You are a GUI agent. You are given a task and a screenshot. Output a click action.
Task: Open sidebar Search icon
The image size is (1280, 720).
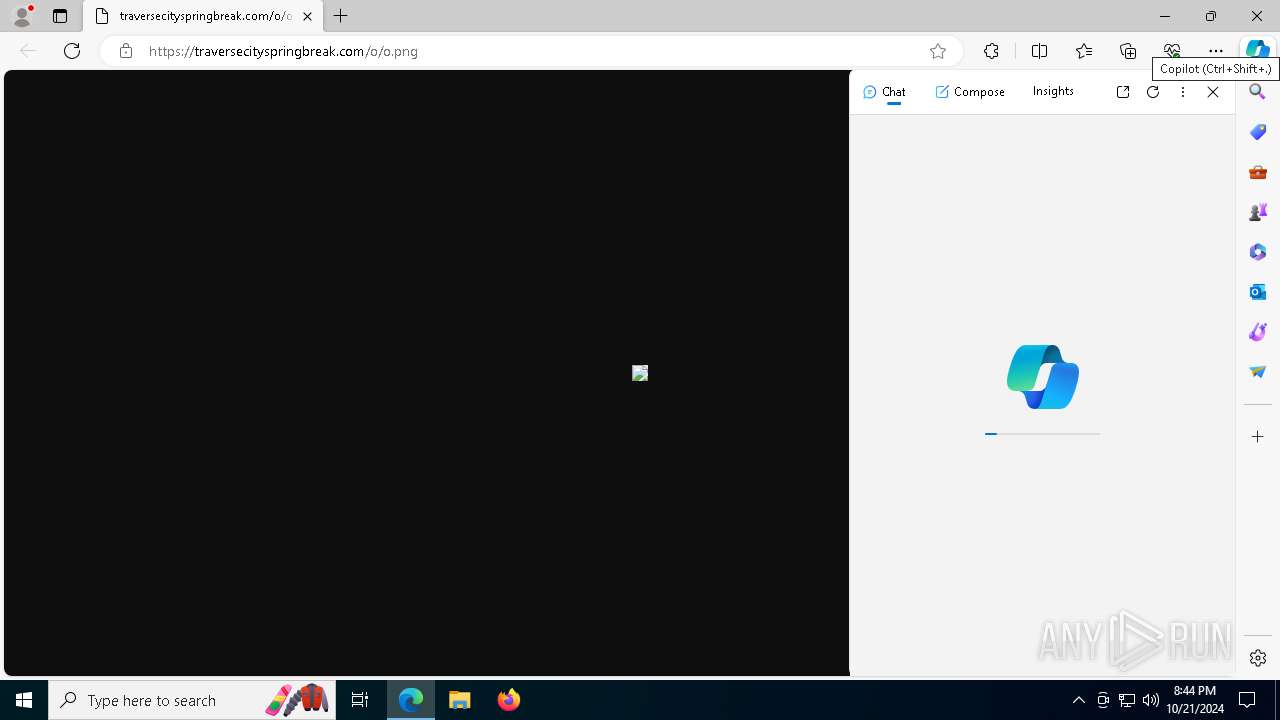click(x=1258, y=92)
